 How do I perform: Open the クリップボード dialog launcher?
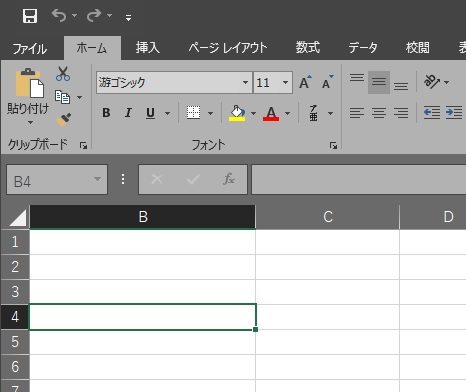point(83,145)
